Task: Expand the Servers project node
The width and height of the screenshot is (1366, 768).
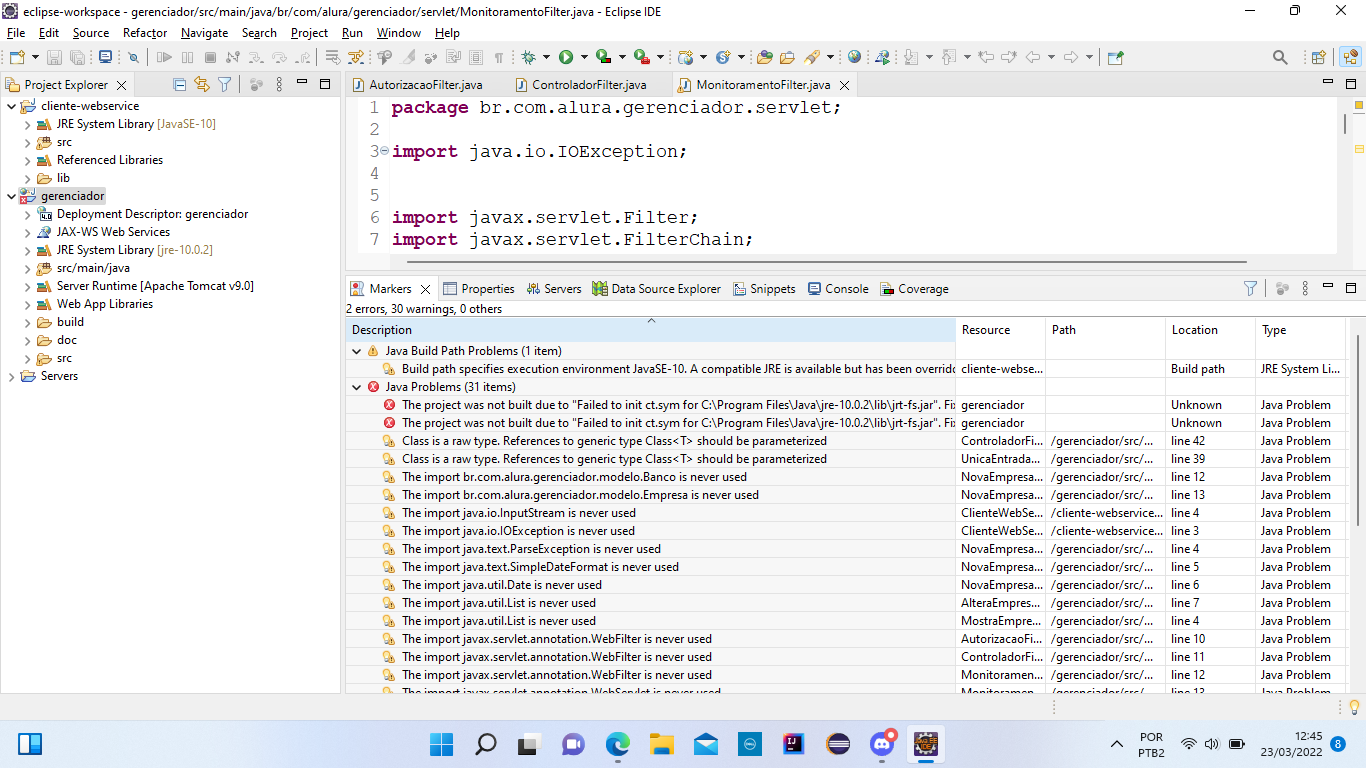Action: click(x=12, y=376)
